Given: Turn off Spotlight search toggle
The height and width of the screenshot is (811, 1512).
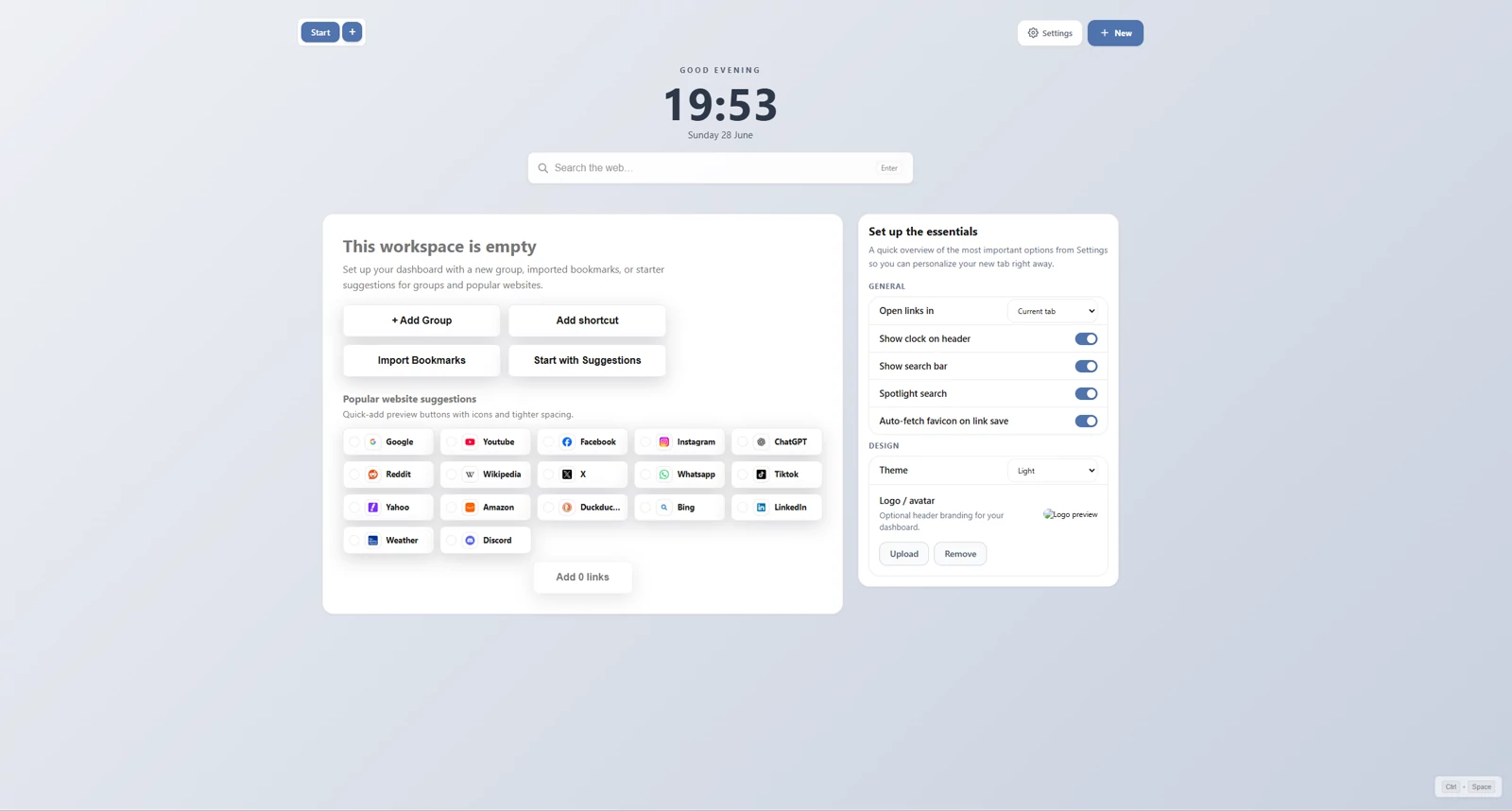Looking at the screenshot, I should (1086, 393).
